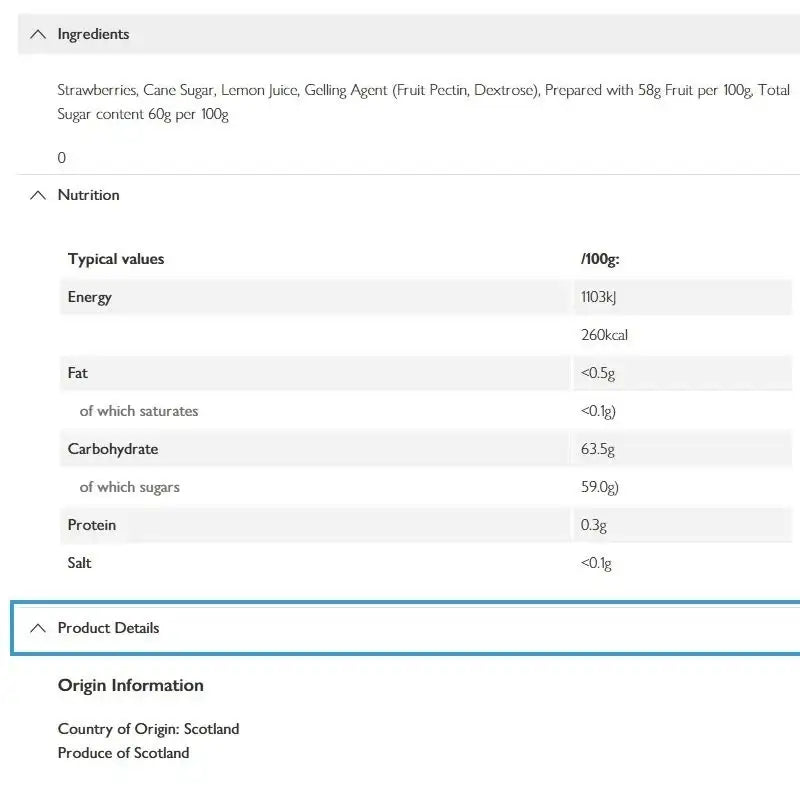Select the Protein row label
Screen dimensions: 800x800
92,525
